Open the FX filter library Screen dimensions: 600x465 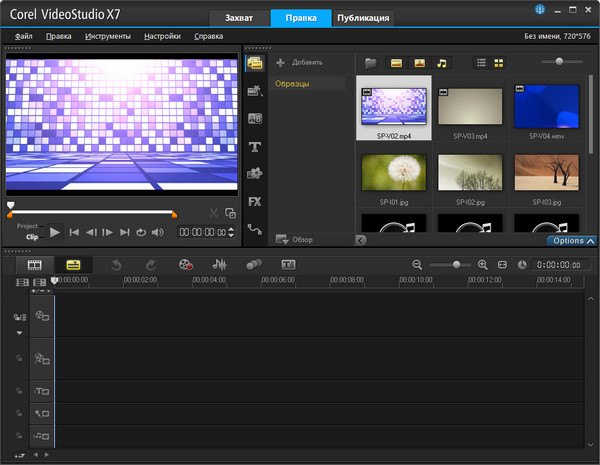(x=255, y=201)
